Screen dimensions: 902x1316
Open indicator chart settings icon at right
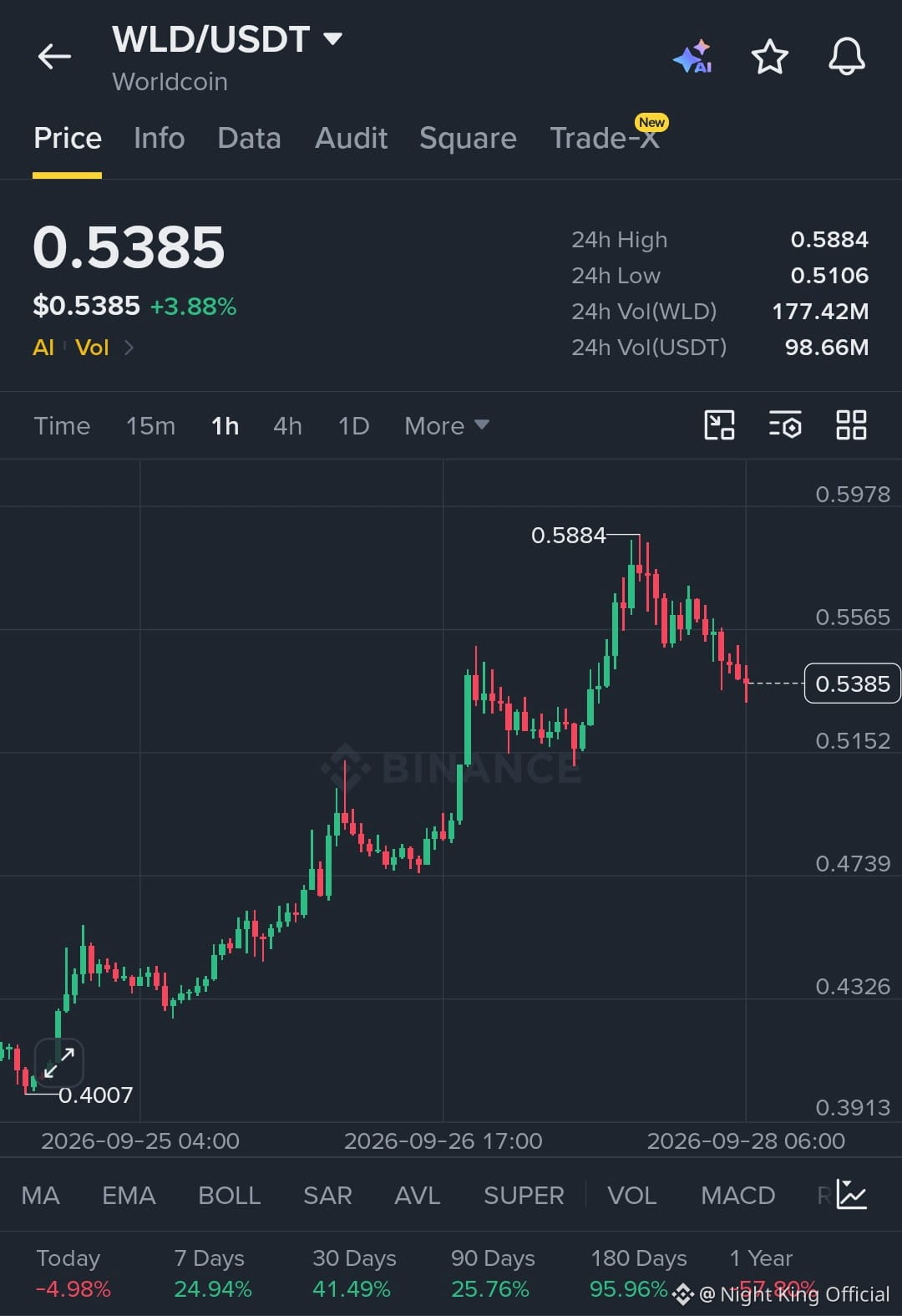tap(852, 1195)
